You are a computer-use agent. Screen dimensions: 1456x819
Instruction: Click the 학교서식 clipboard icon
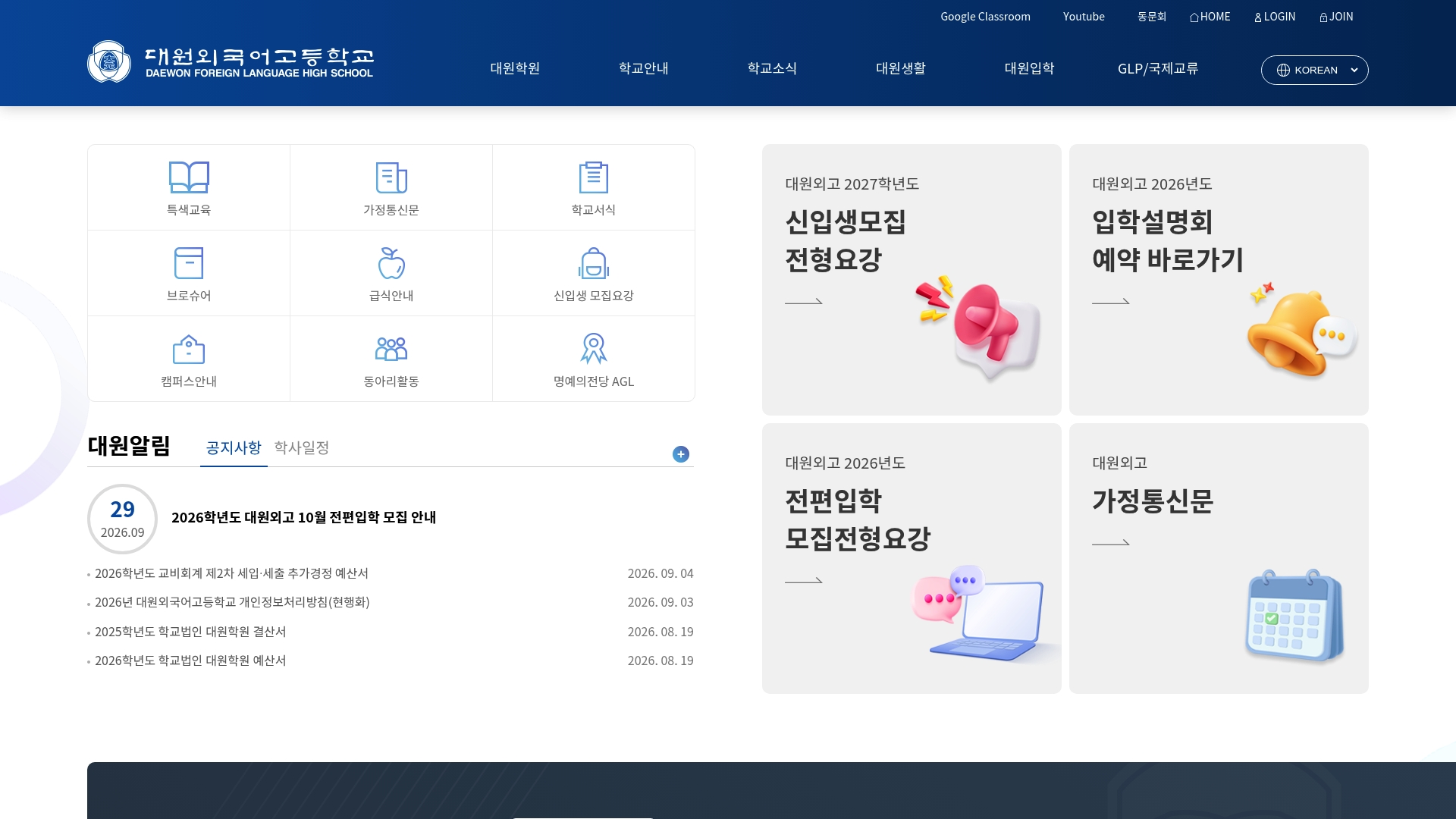[594, 177]
